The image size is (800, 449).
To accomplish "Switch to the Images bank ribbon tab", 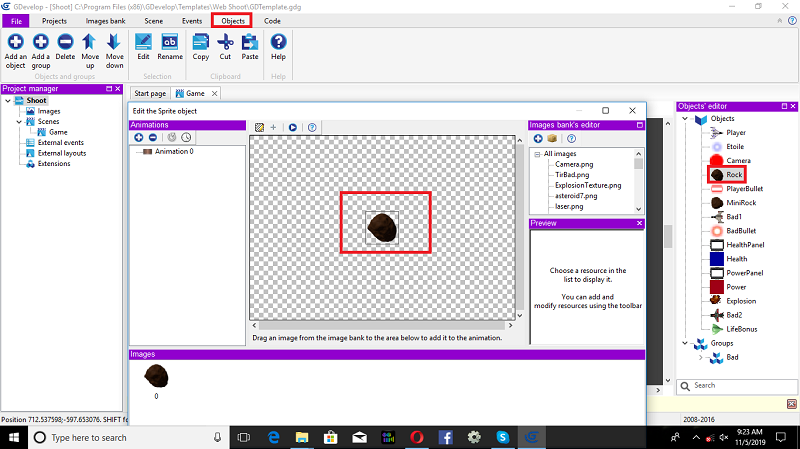I will point(105,21).
